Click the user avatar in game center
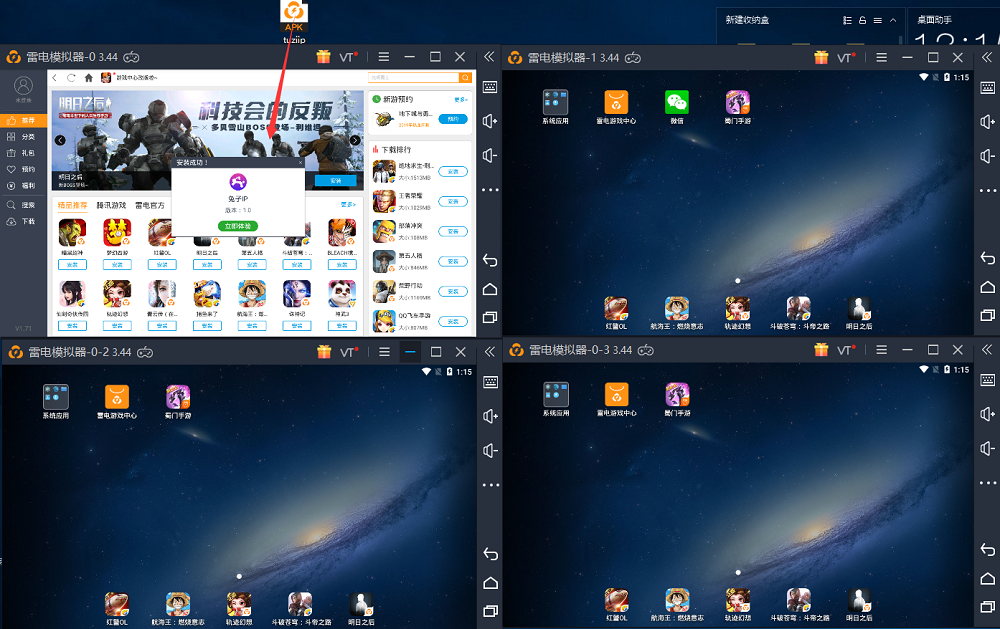 click(23, 85)
